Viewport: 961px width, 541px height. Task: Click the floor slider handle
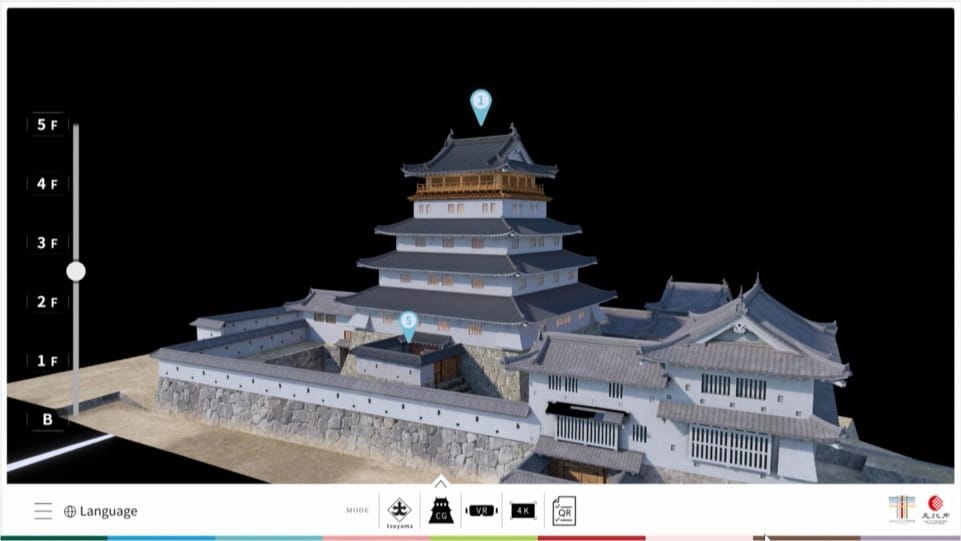[76, 271]
